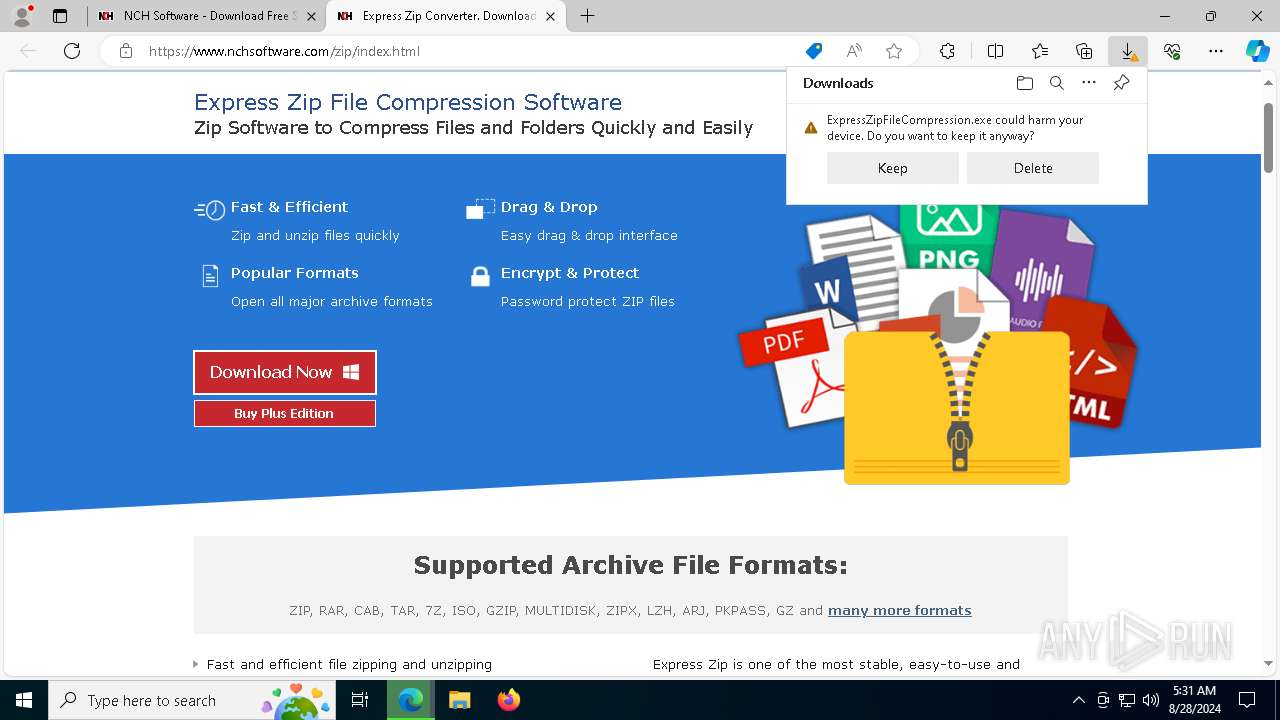Open the Collections icon

tap(1084, 51)
